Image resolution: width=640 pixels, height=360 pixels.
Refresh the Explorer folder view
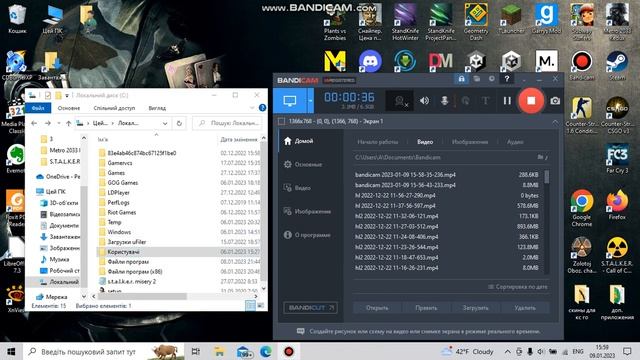(179, 123)
